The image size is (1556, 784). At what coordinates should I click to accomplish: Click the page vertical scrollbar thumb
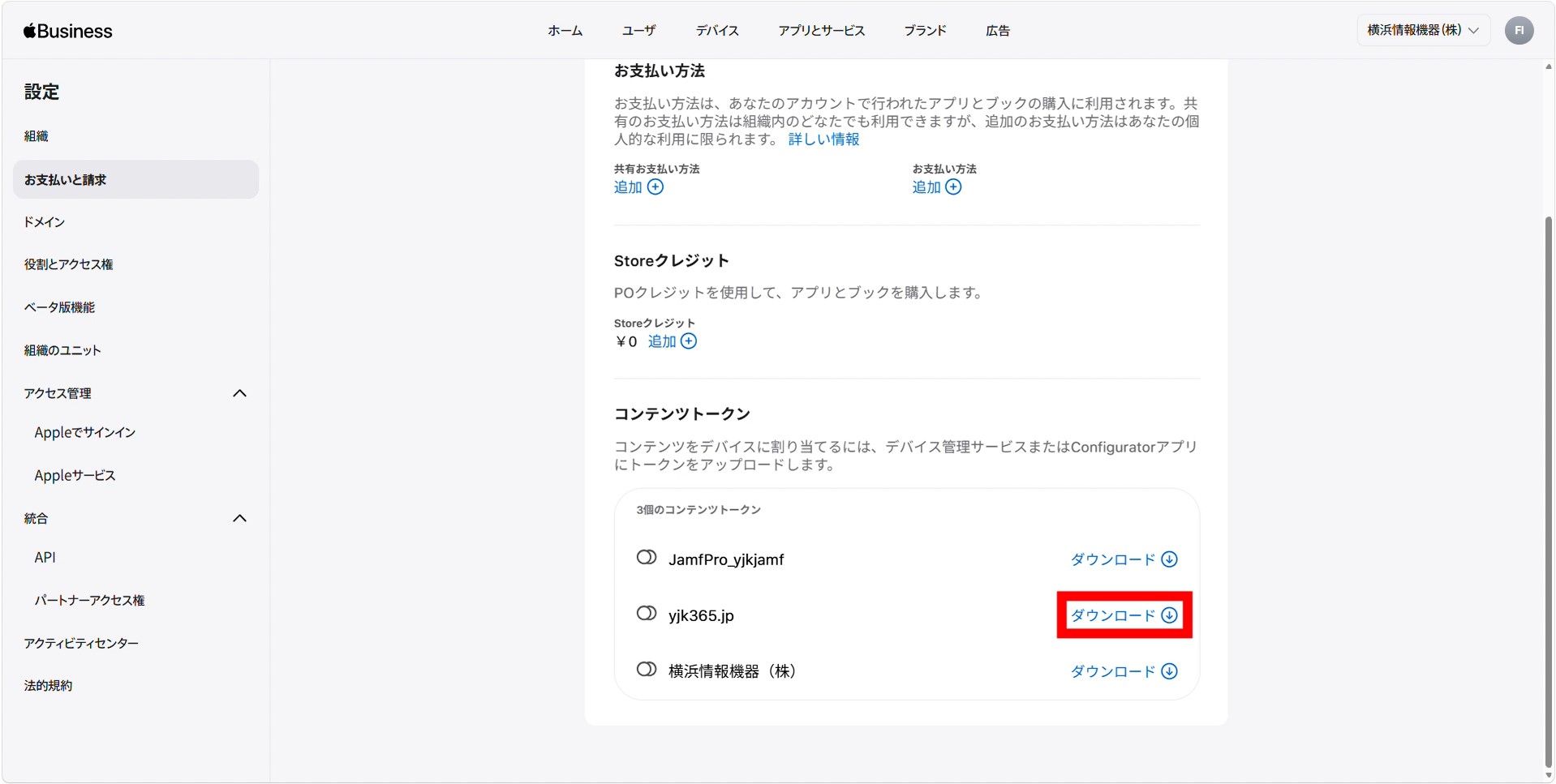click(1549, 491)
